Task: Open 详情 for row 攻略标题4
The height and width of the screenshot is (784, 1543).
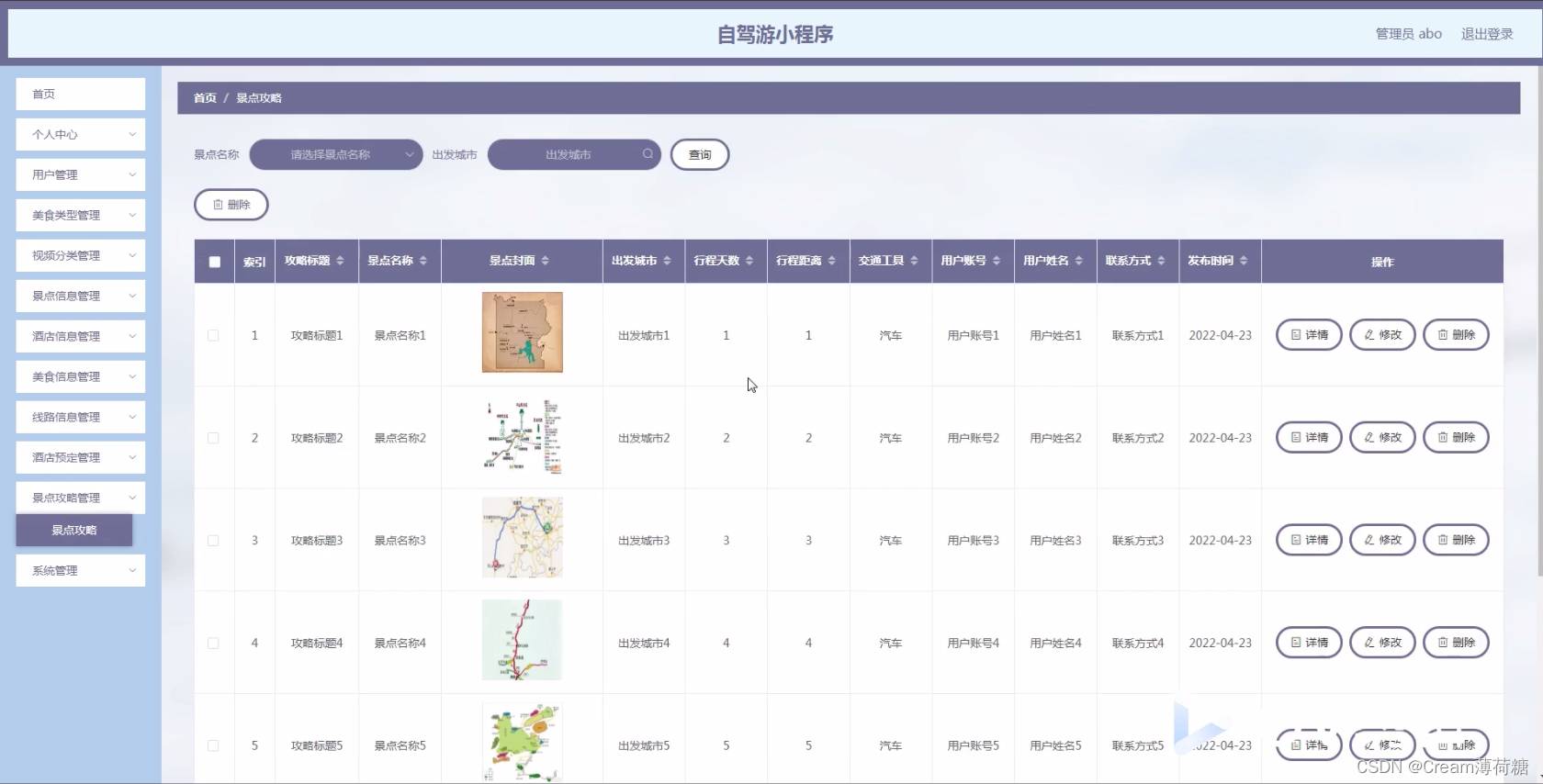Action: (x=1309, y=643)
